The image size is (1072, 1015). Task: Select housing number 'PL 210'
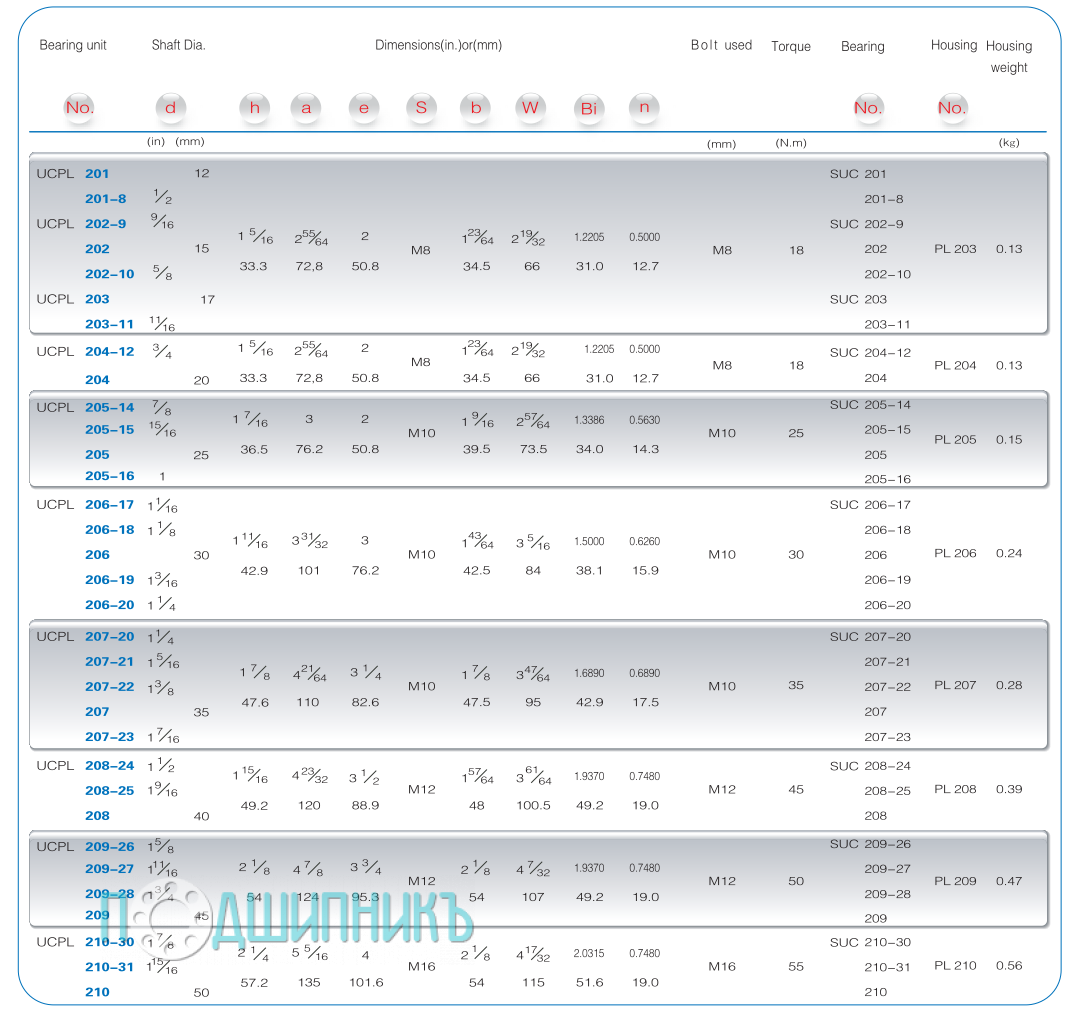click(x=955, y=965)
